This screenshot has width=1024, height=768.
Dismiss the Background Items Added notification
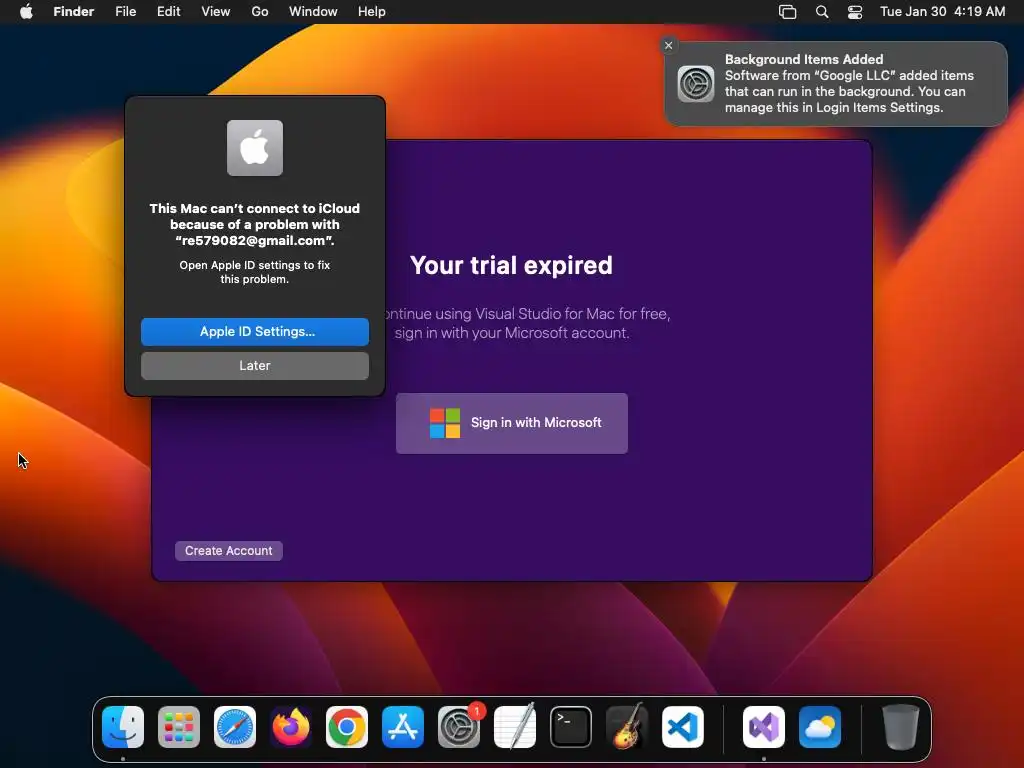(x=668, y=45)
